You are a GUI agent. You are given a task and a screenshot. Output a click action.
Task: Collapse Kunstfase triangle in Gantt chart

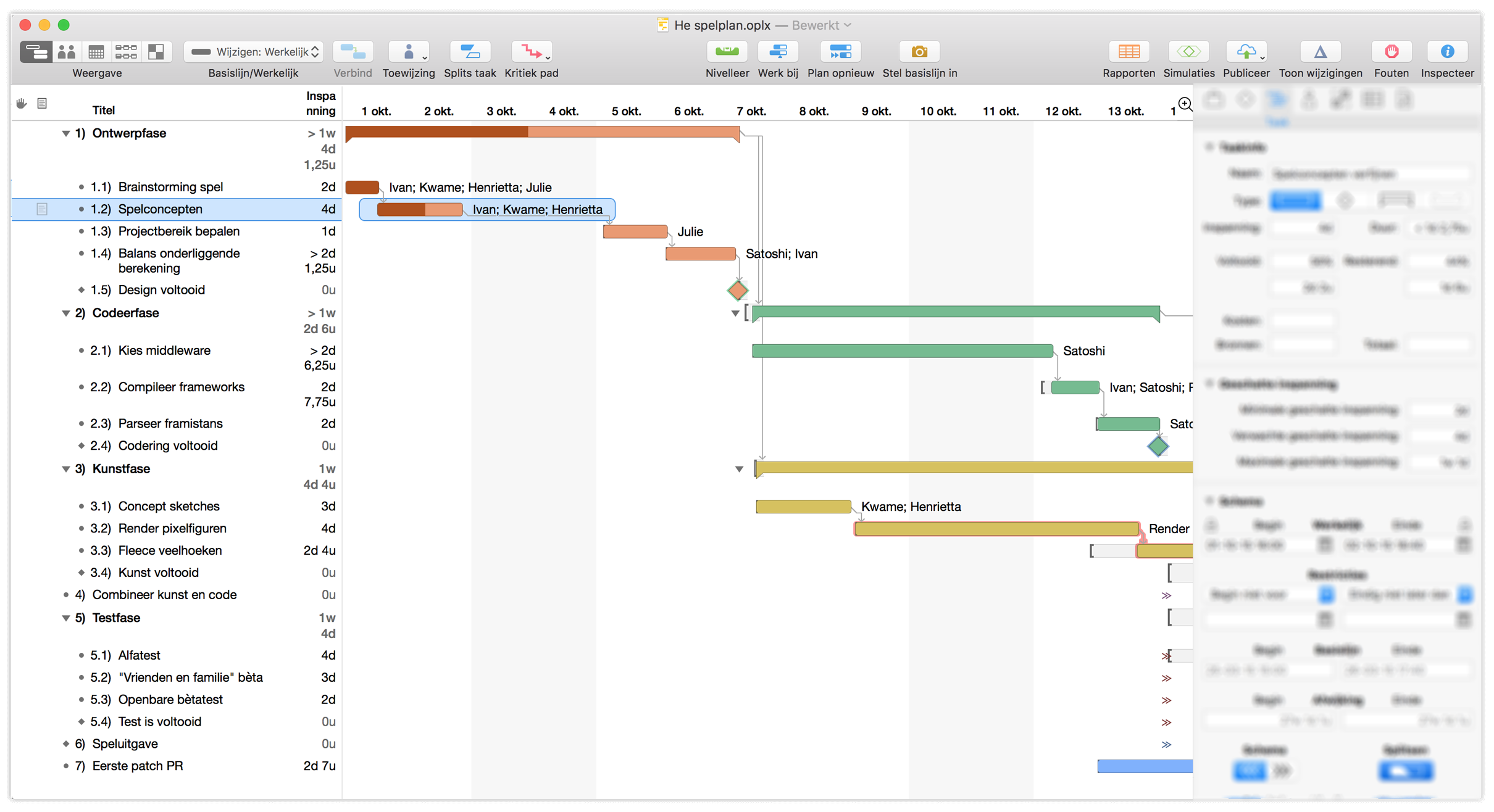(739, 470)
